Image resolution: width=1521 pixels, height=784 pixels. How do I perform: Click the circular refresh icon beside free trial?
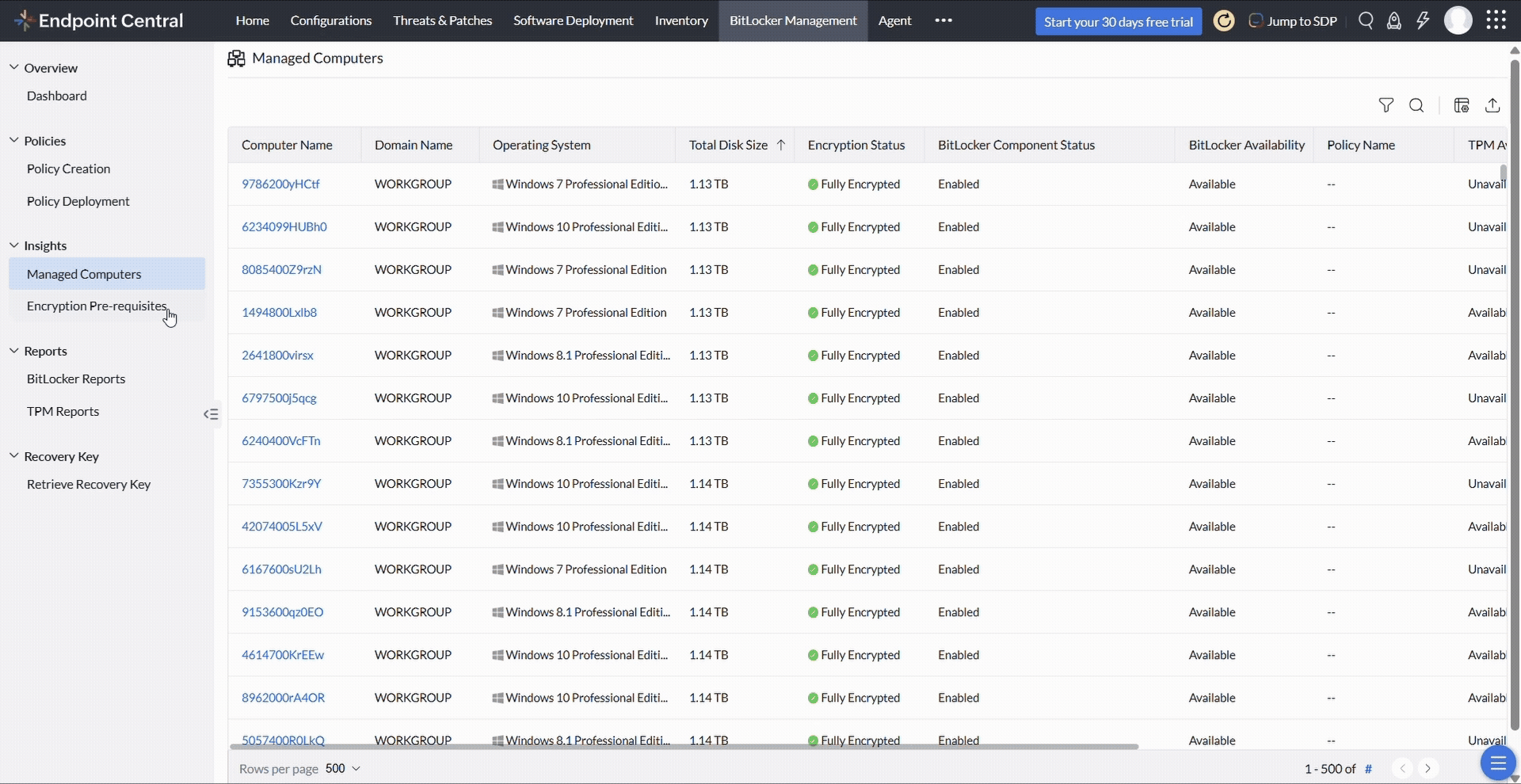click(1224, 21)
